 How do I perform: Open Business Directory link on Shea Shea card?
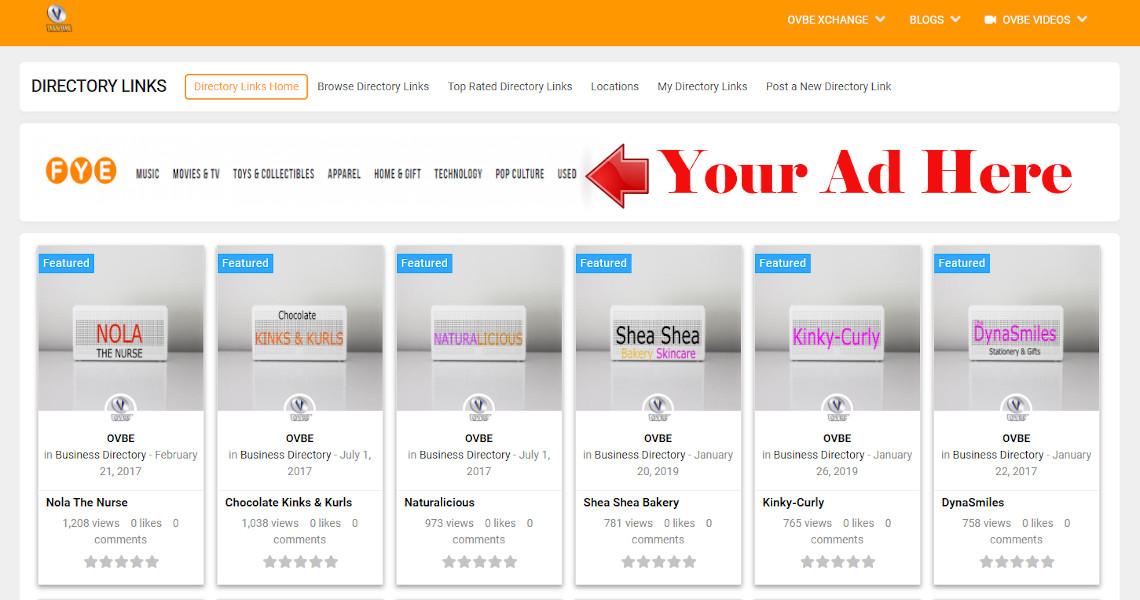[x=640, y=455]
